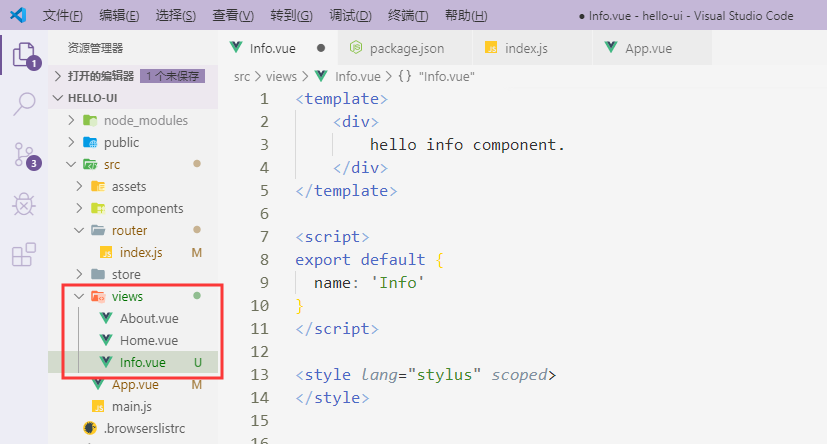Open the Extensions view icon

(x=24, y=255)
